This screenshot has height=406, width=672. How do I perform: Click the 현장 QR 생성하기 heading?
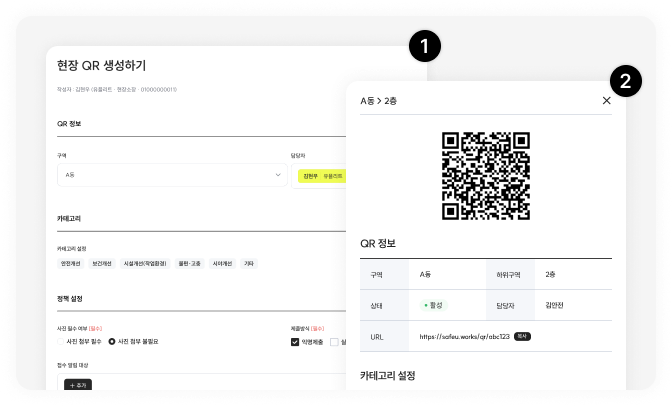(x=102, y=66)
